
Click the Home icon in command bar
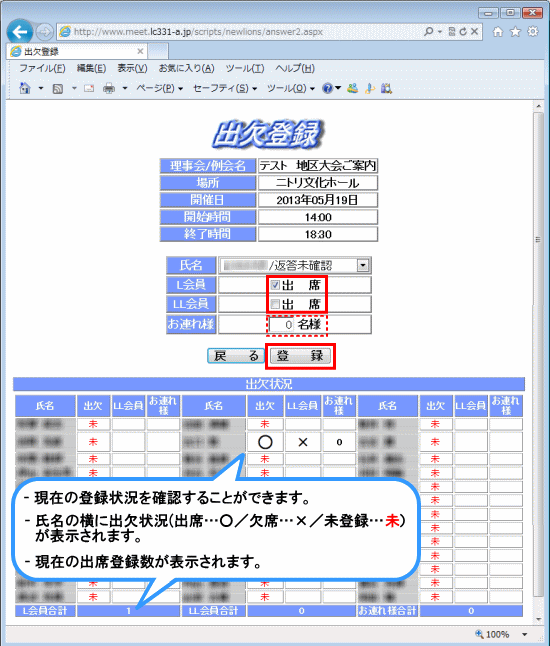25,88
